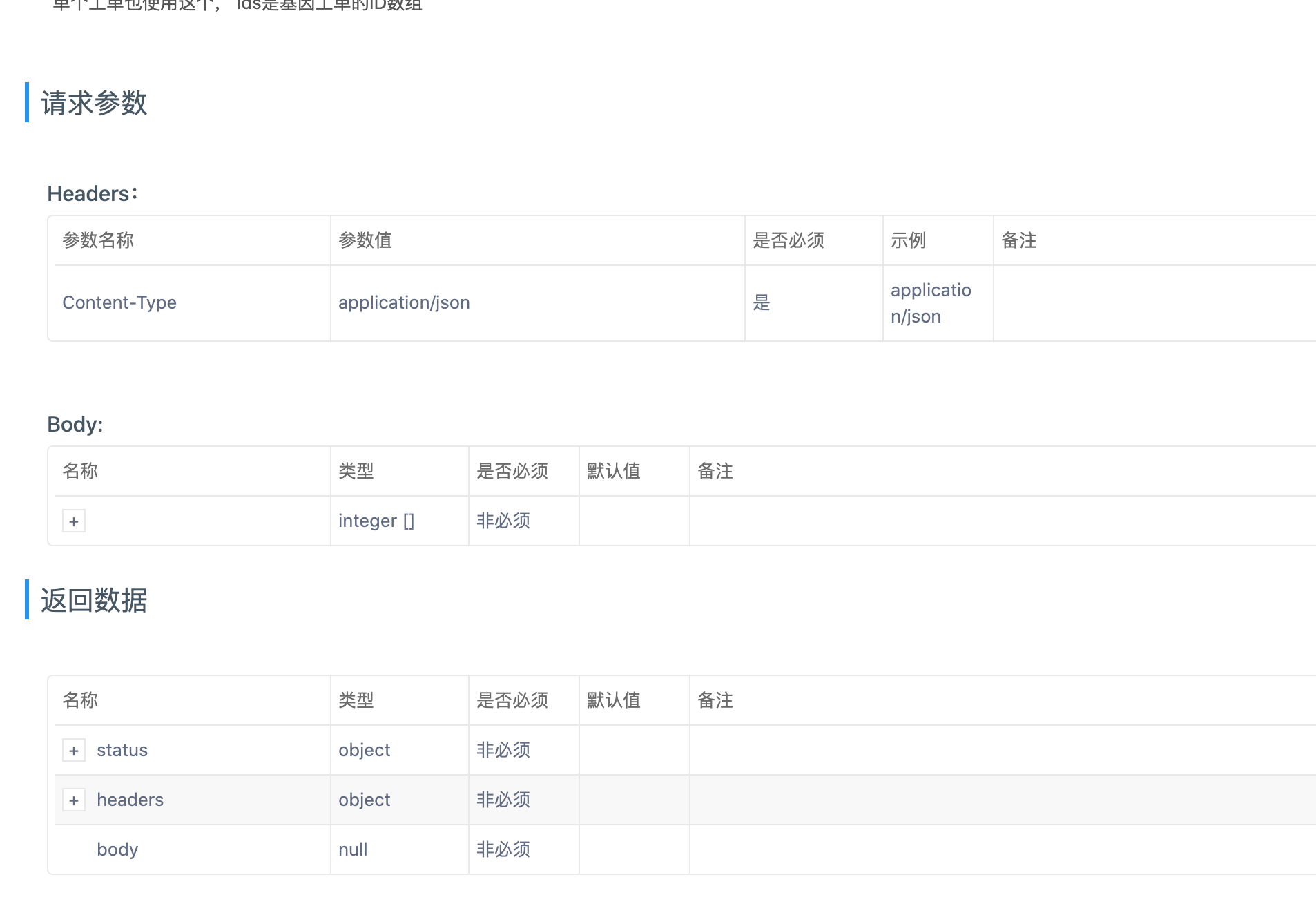Click 类型 header in Body table
1316x924 pixels.
point(356,471)
